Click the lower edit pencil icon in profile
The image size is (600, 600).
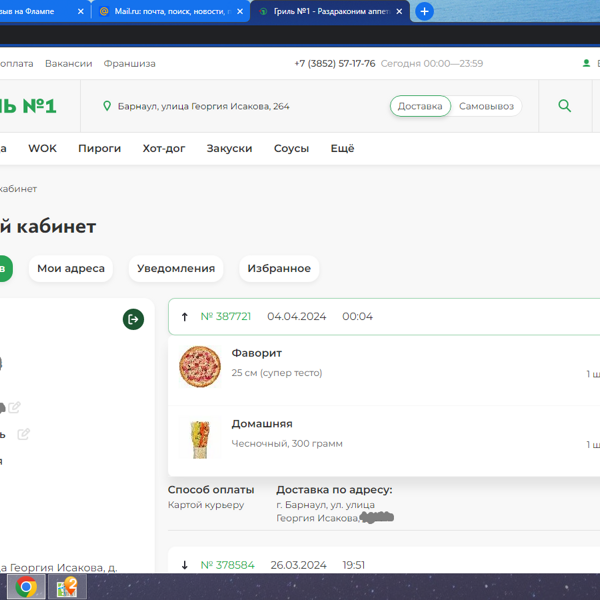[x=23, y=434]
